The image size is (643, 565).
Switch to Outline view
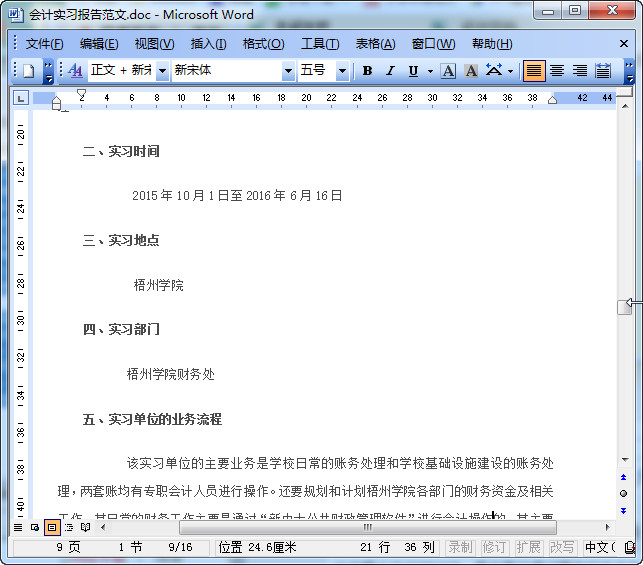tap(69, 527)
